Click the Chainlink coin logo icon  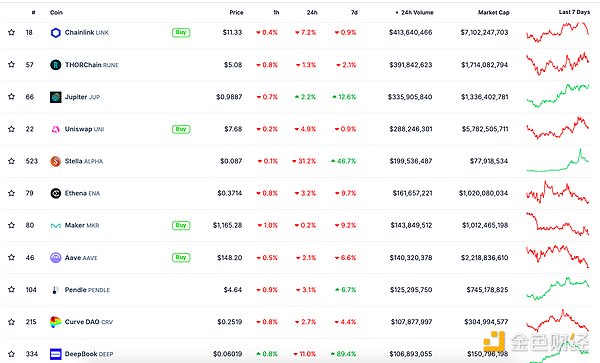tap(55, 33)
